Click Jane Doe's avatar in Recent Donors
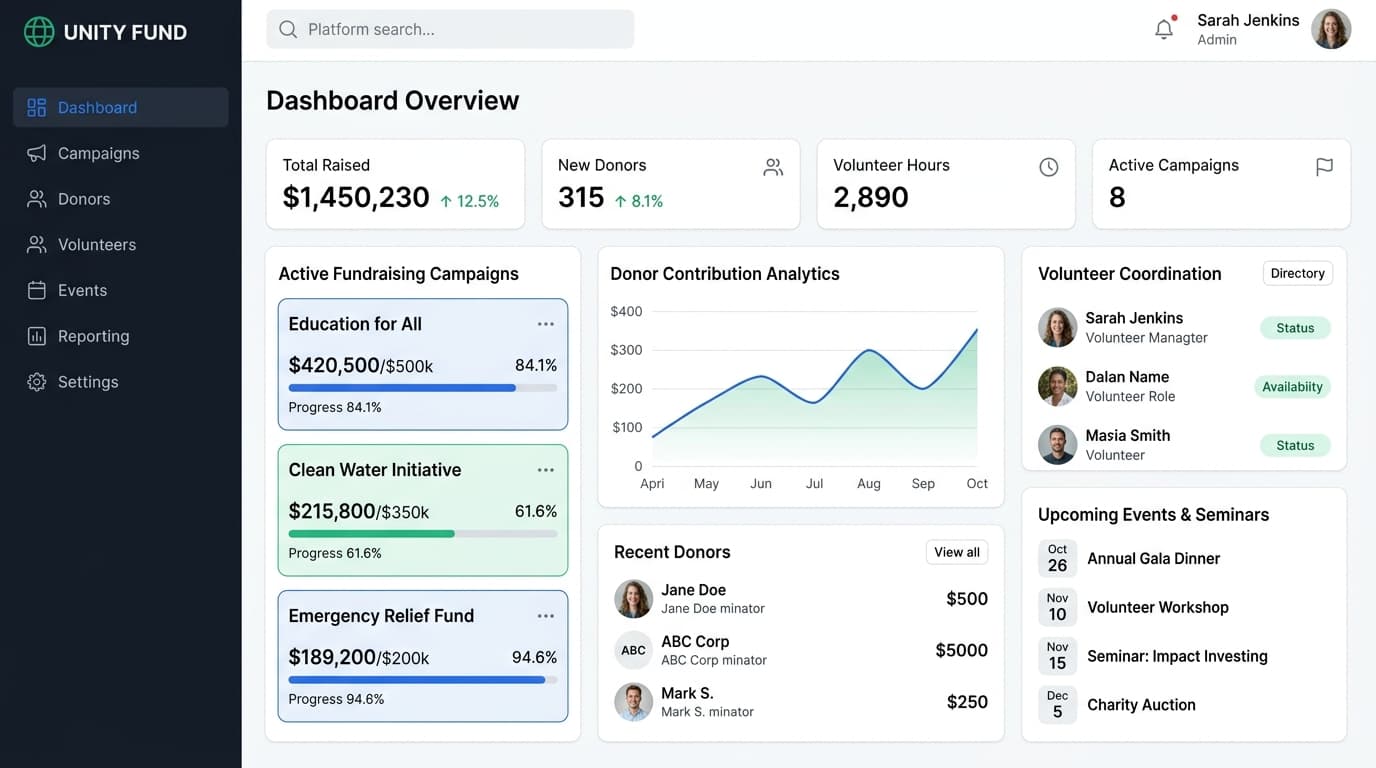1376x768 pixels. tap(633, 599)
